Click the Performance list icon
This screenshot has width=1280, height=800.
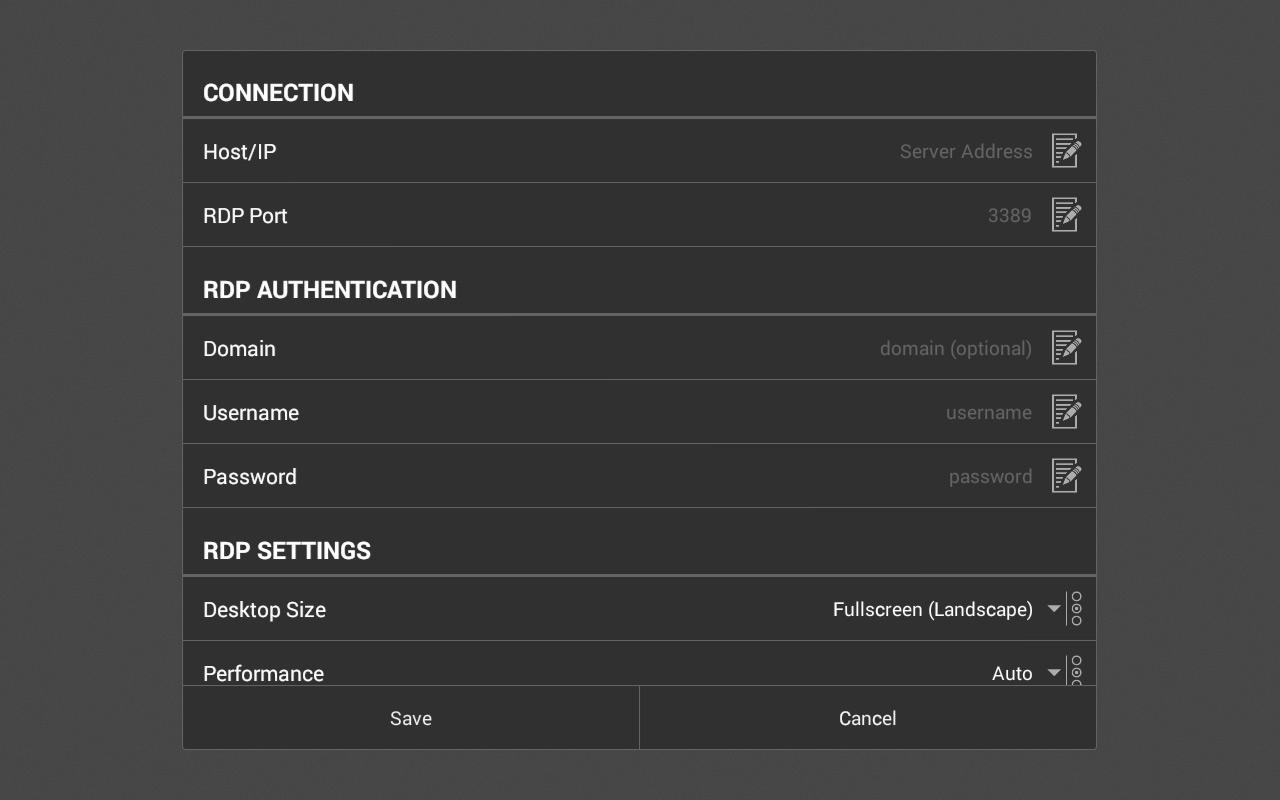pos(1076,671)
